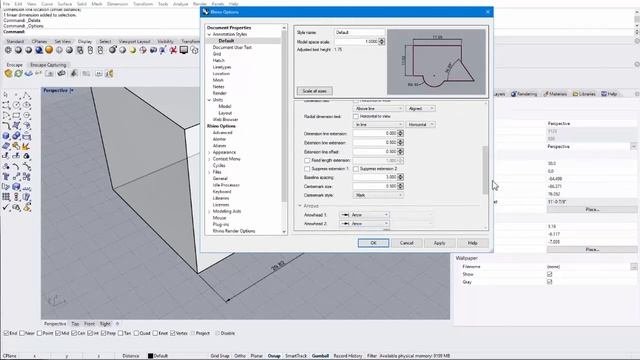Check Suppress extension 2

coord(356,169)
